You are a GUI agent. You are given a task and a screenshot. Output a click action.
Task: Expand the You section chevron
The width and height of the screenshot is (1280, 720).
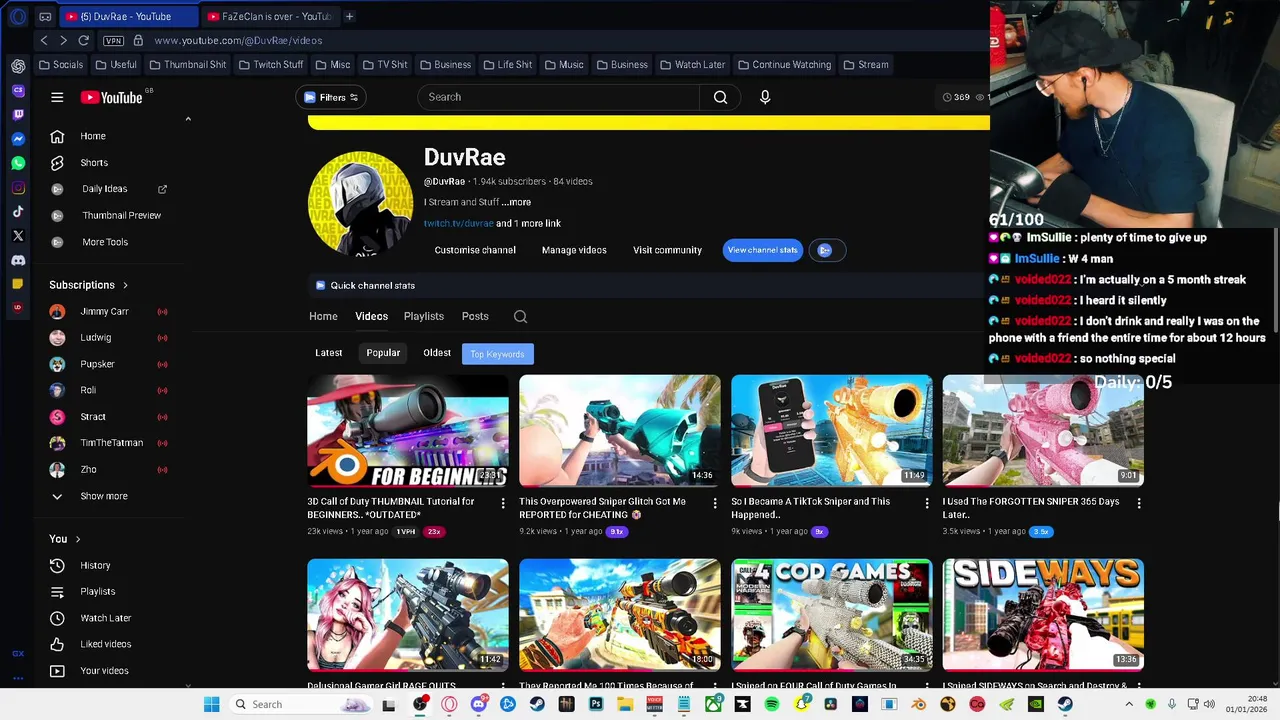(x=78, y=539)
